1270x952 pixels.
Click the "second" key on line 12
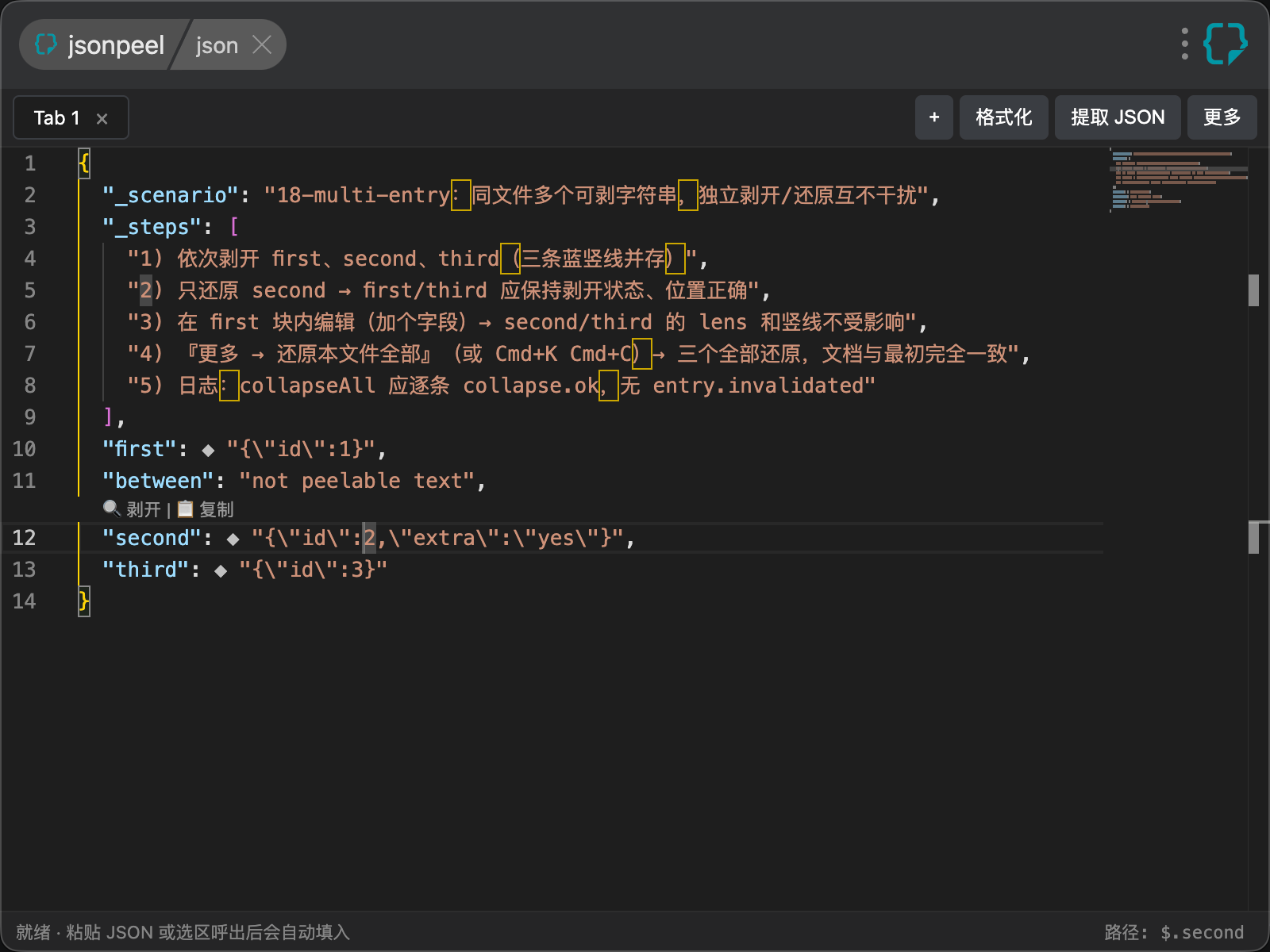pyautogui.click(x=152, y=538)
